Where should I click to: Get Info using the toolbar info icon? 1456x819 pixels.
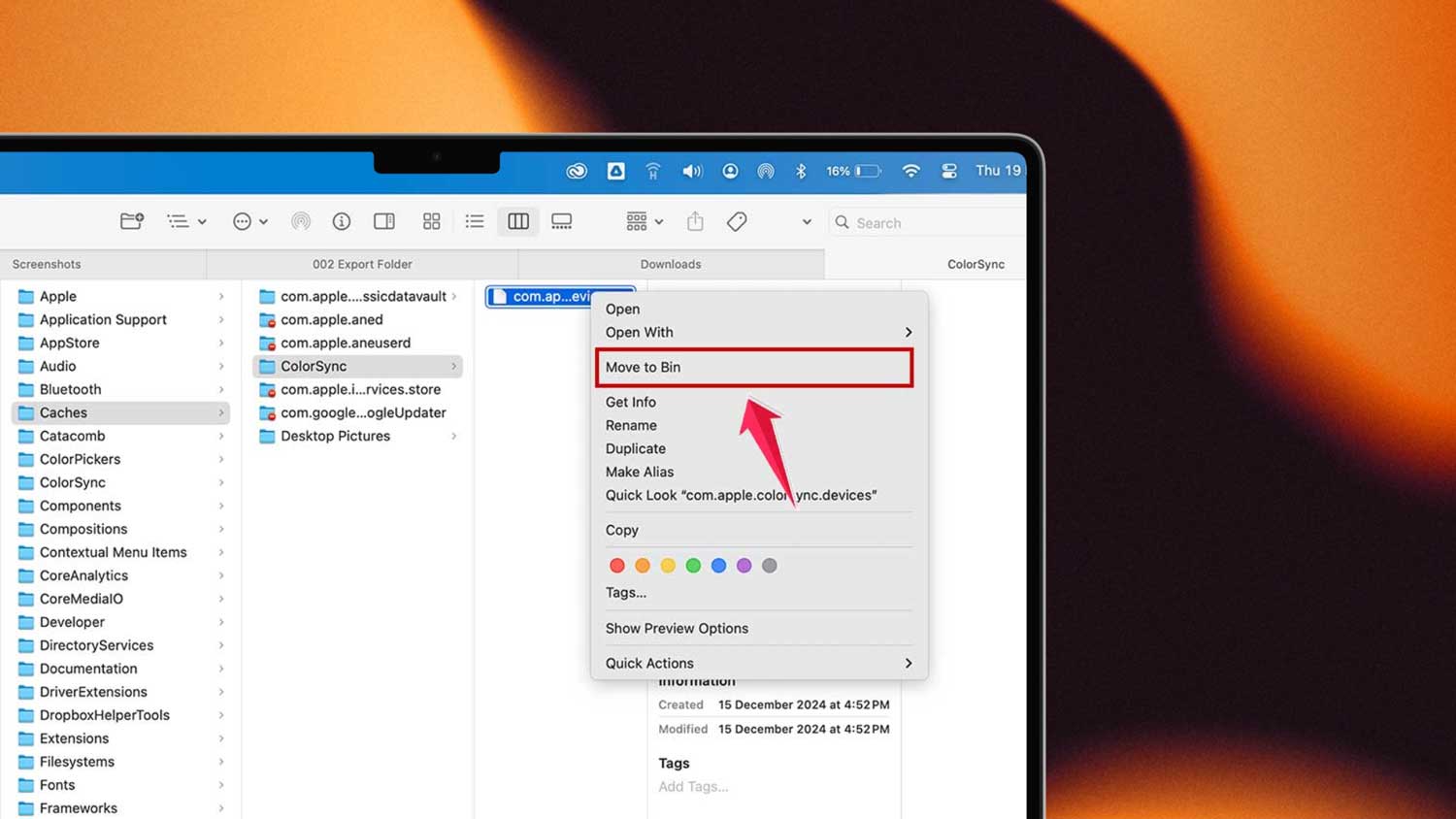tap(342, 221)
